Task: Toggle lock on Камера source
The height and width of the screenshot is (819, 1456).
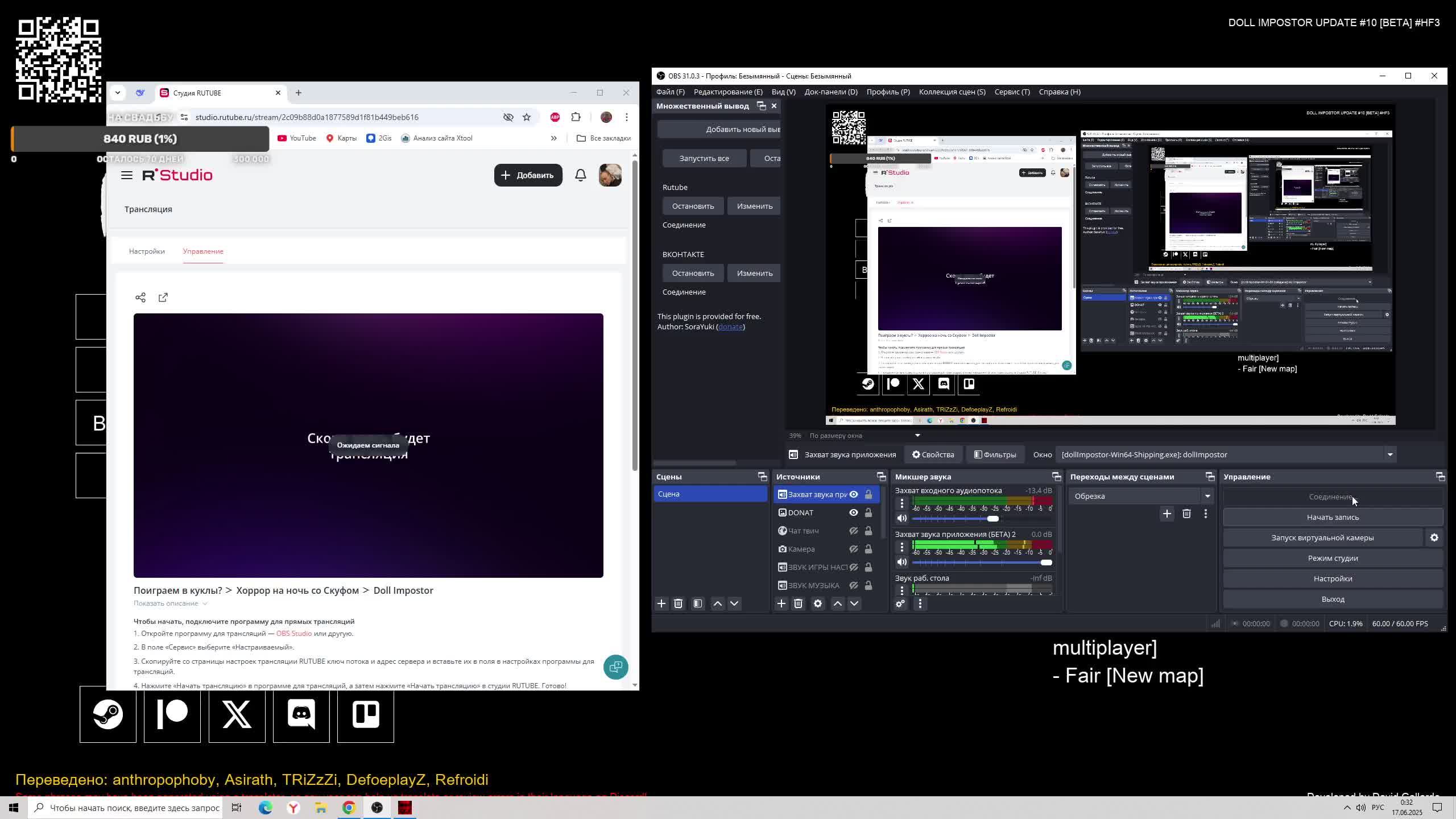Action: [x=868, y=549]
